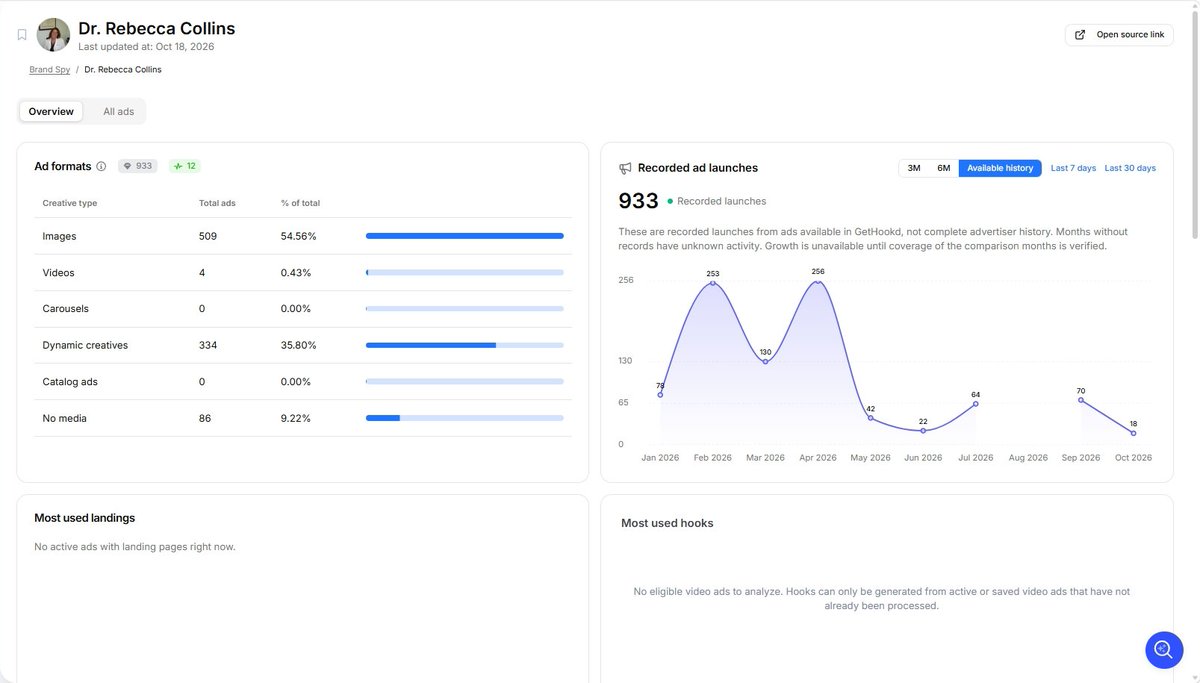The width and height of the screenshot is (1200, 683).
Task: Click the Feb 2026 data point labeled 253
Action: (x=713, y=283)
